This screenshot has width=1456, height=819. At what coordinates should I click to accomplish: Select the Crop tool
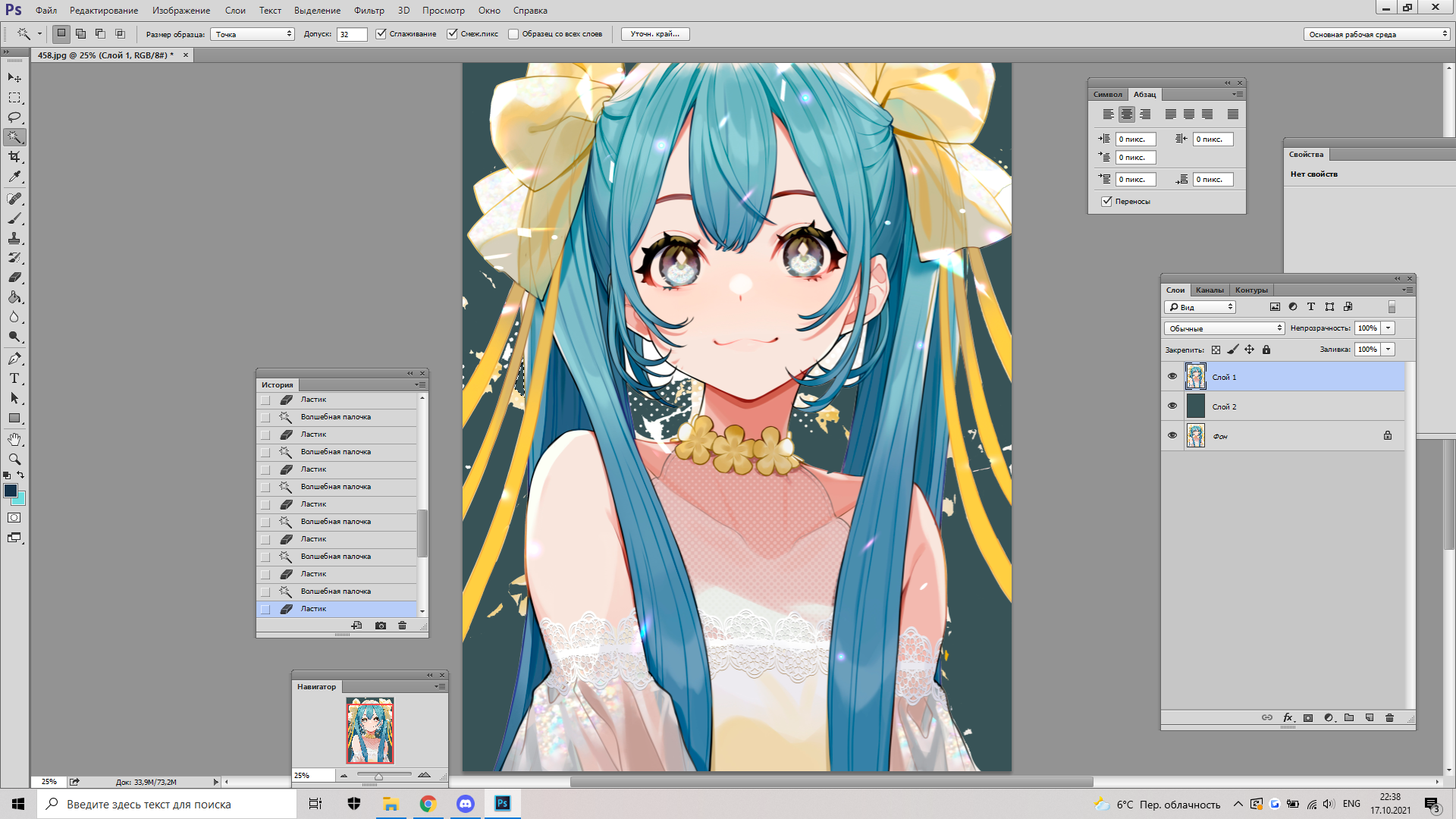coord(14,157)
